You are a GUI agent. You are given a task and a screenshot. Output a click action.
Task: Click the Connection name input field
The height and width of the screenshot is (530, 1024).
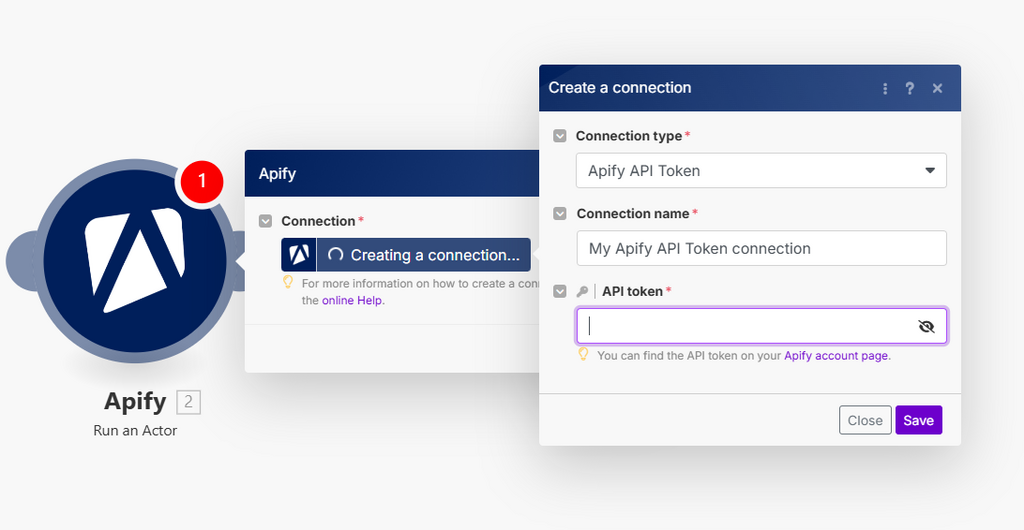point(761,249)
